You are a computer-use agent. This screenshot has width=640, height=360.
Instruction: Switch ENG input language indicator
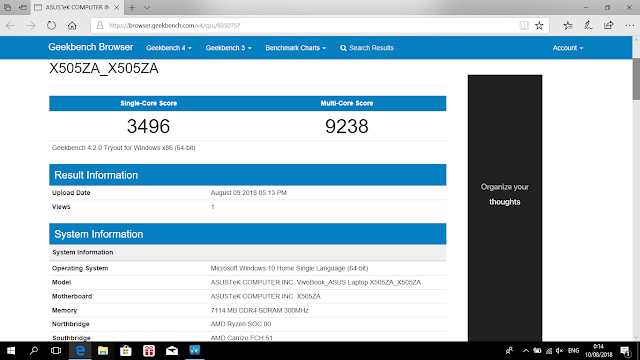[573, 351]
